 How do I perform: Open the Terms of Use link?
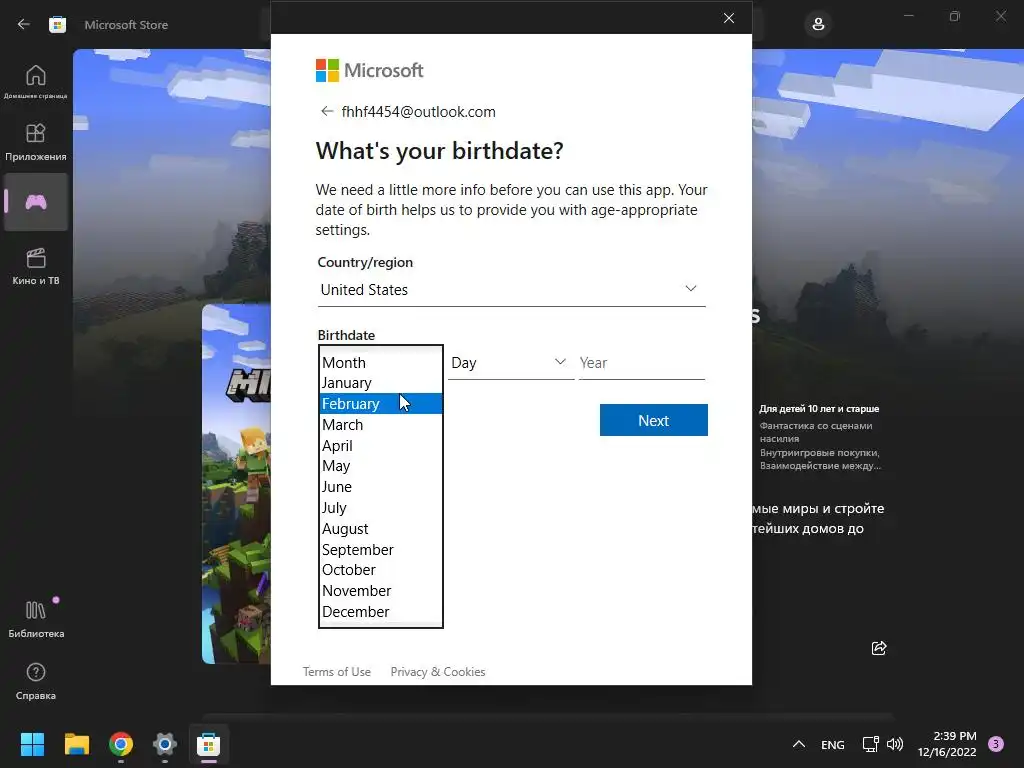[336, 671]
